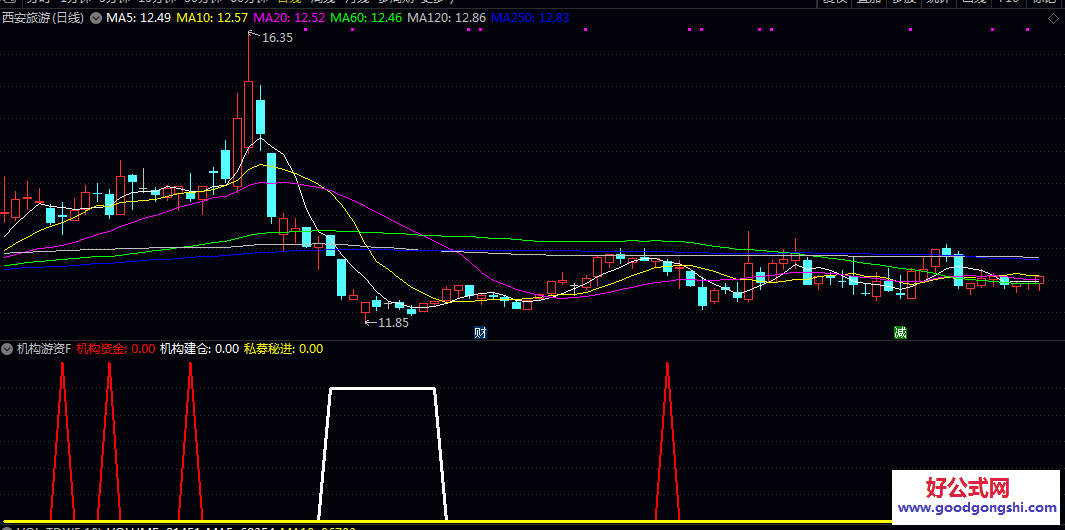Screen dimensions: 1065x530
Task: Click the red 机构资金: 0.00 value
Action: [116, 349]
